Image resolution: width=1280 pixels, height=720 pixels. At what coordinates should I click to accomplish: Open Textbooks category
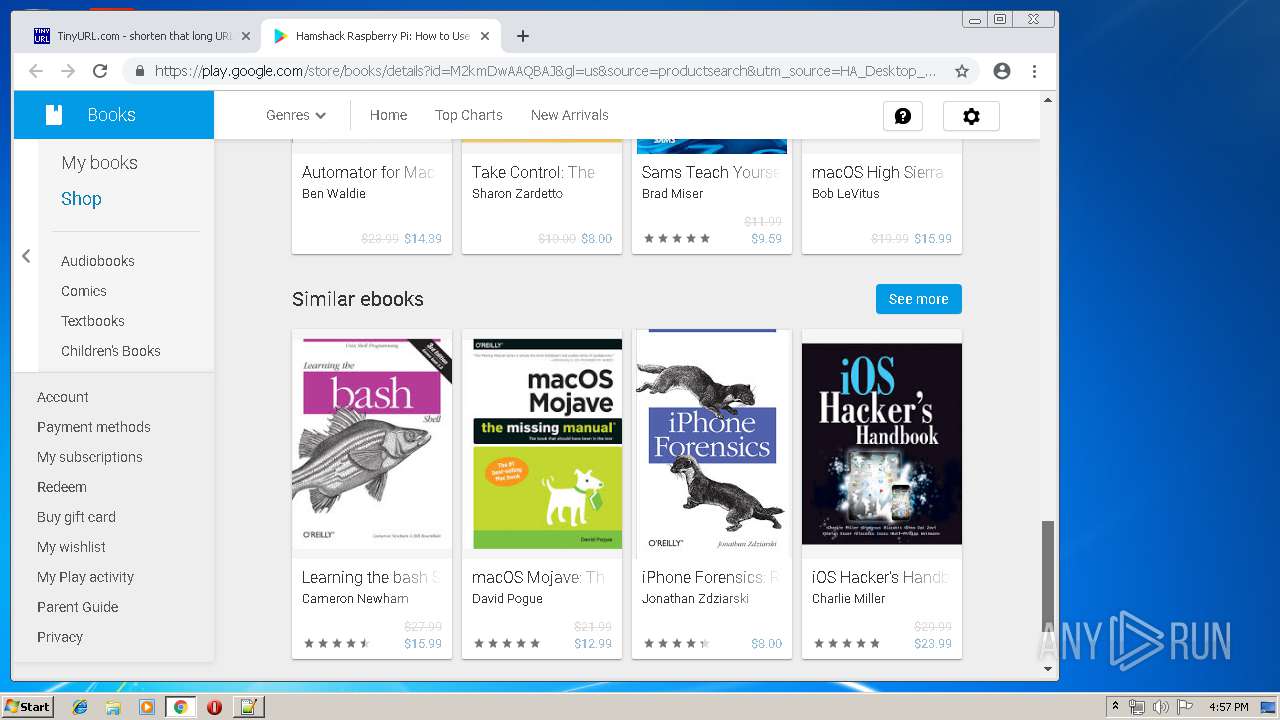pyautogui.click(x=93, y=321)
